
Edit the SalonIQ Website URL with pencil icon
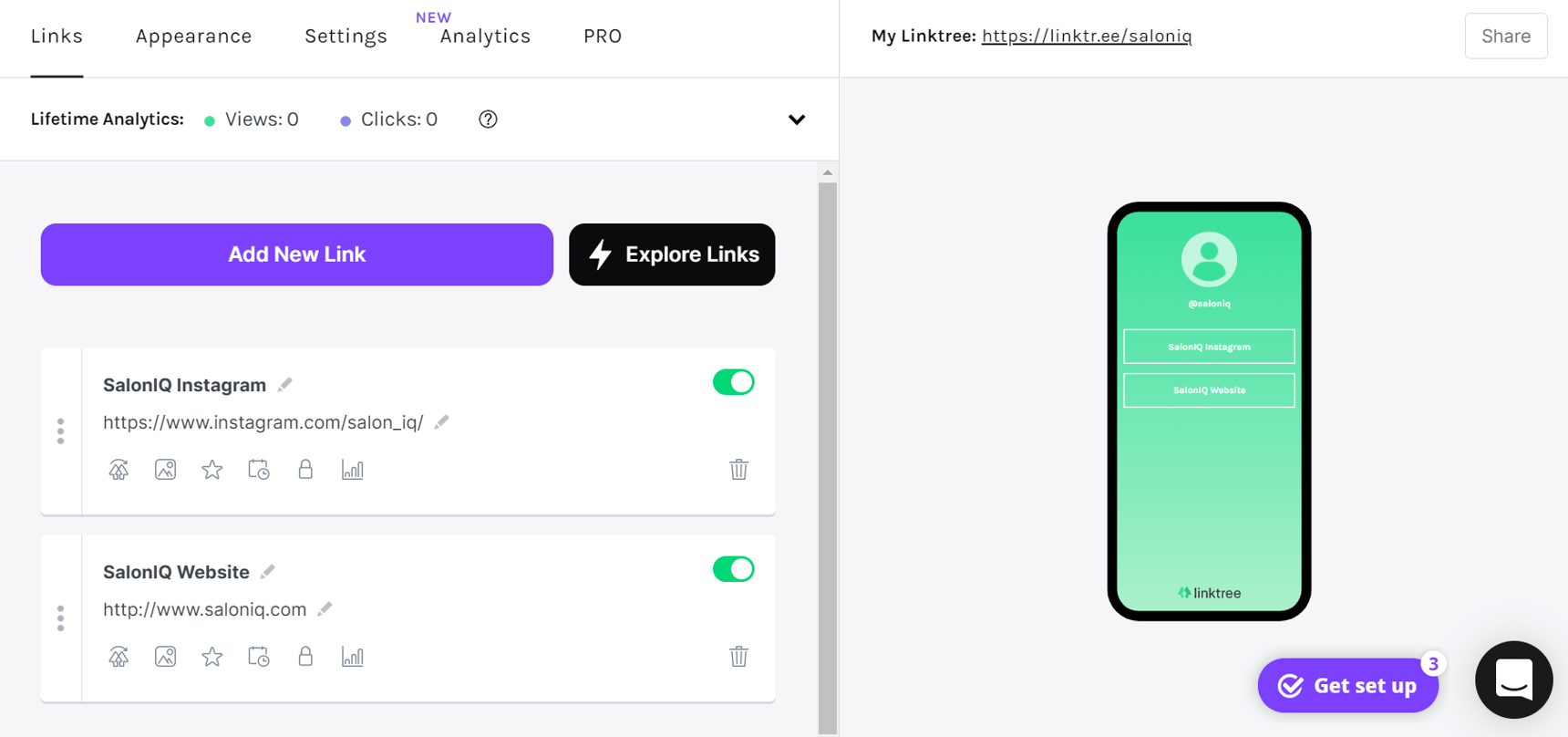coord(325,608)
